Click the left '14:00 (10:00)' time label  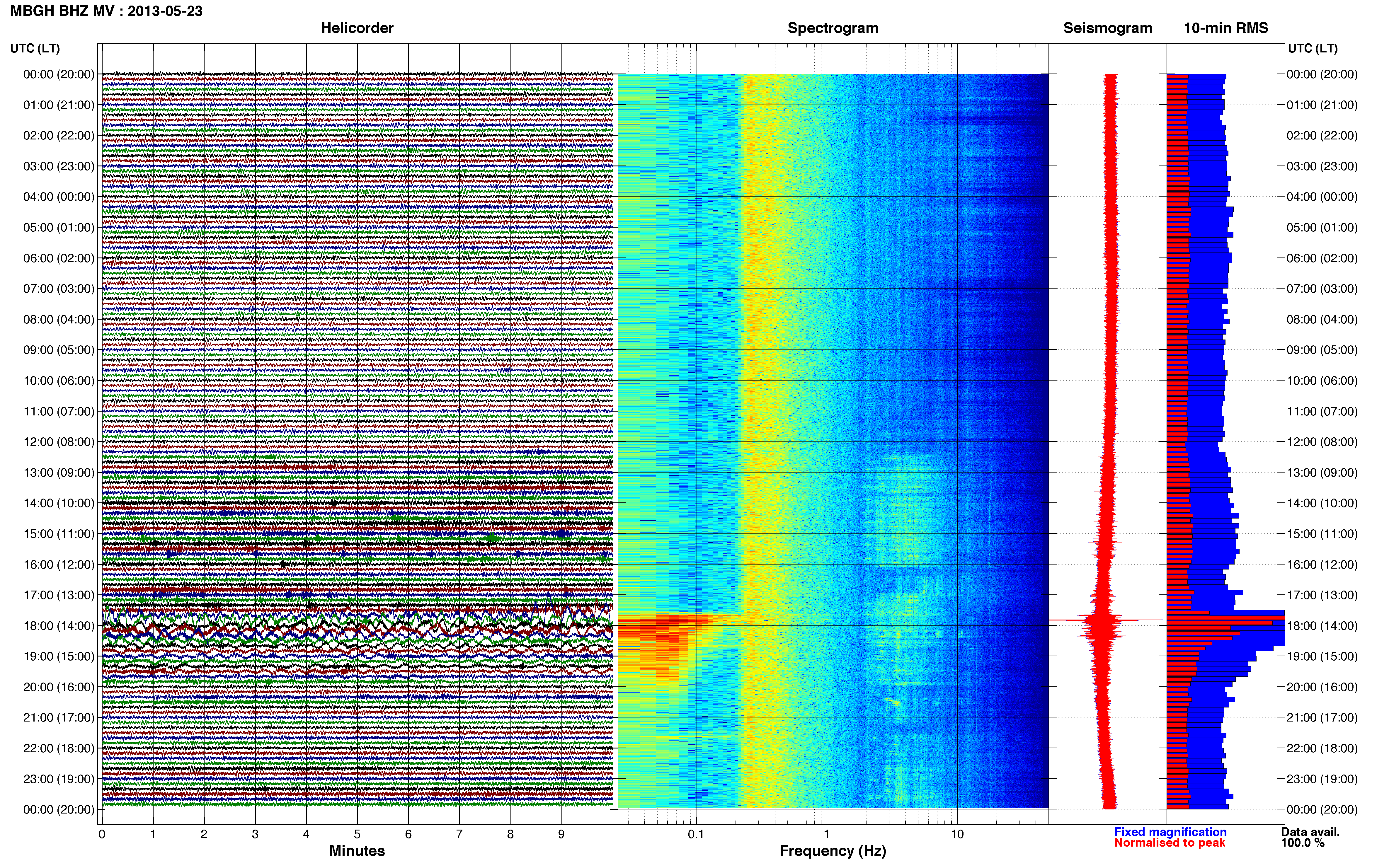pos(59,503)
